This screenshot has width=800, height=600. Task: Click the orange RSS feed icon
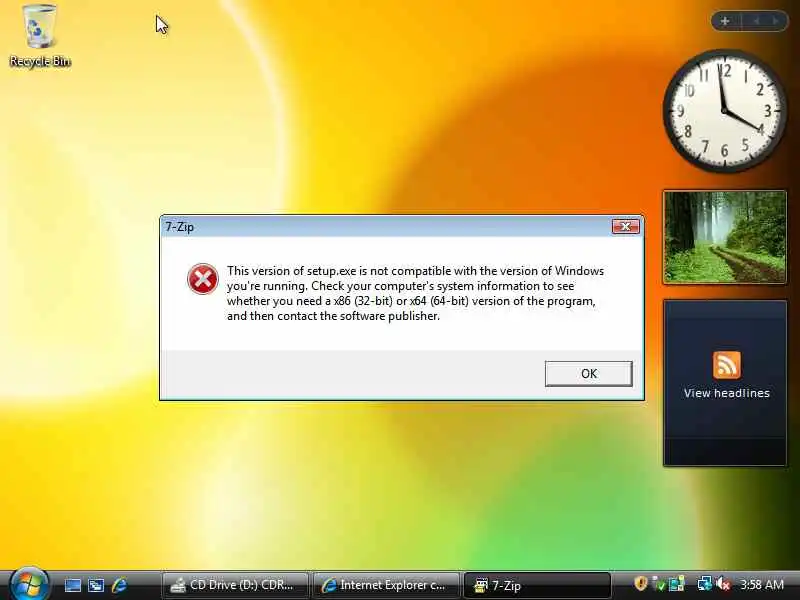click(727, 365)
